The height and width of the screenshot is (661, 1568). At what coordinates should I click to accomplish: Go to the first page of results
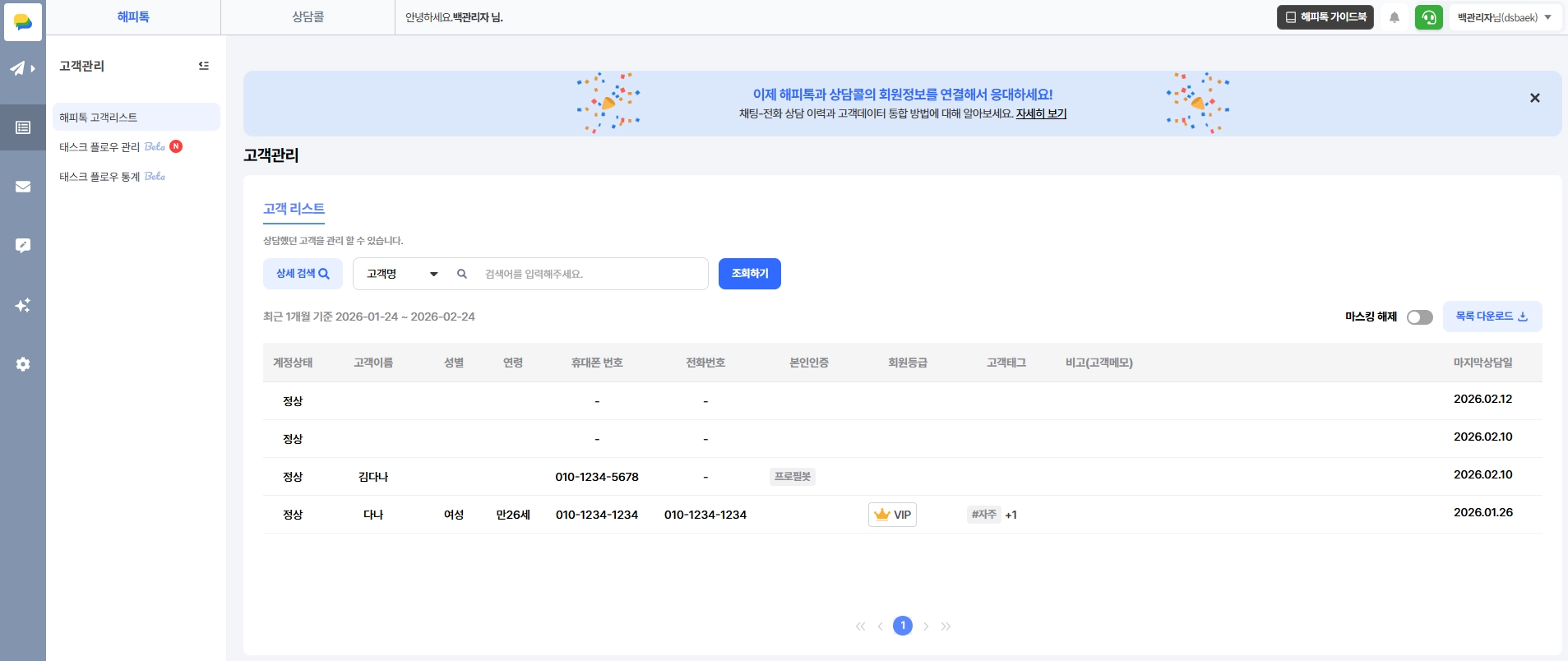(x=860, y=626)
